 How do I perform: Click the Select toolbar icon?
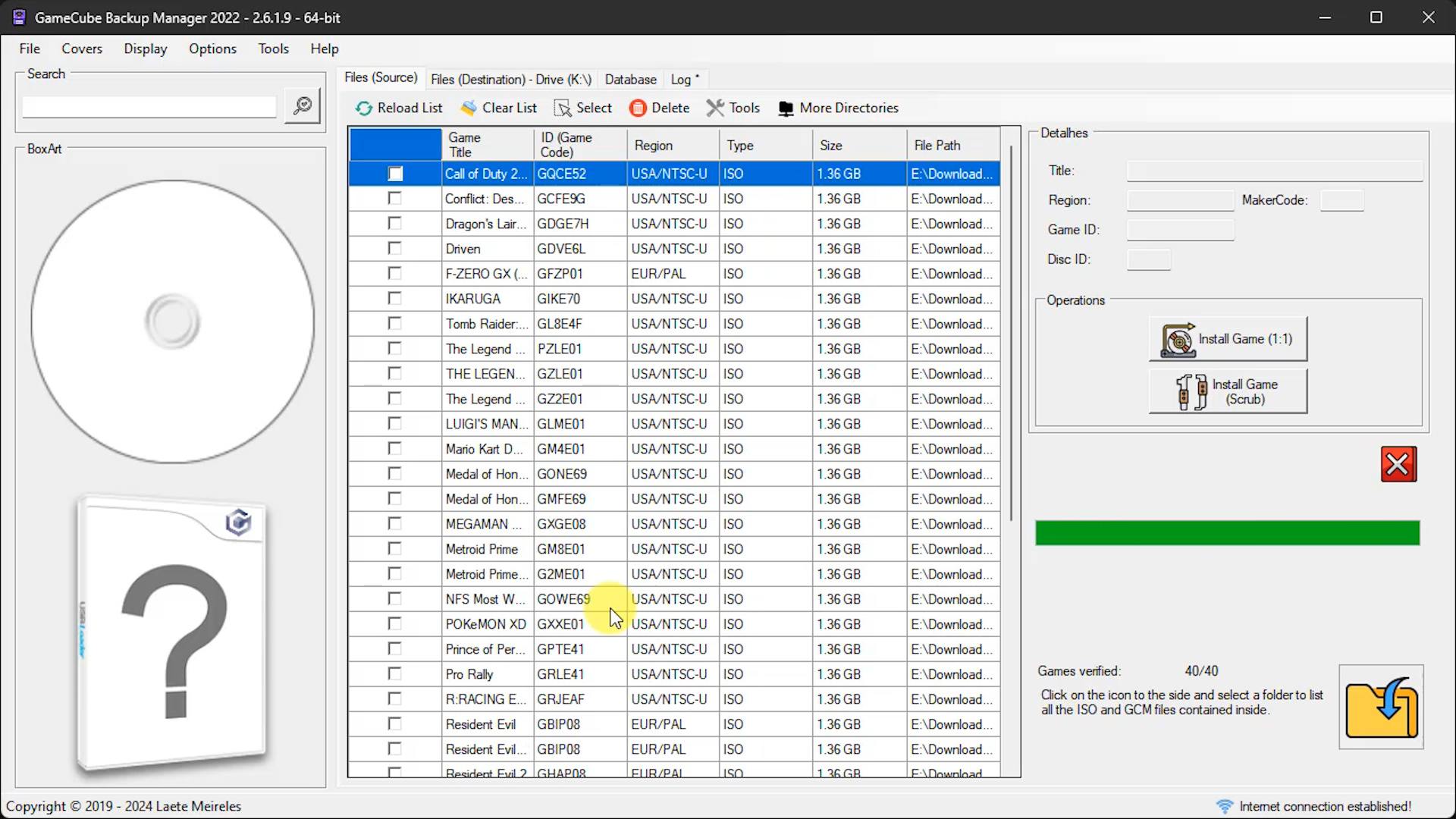[x=563, y=108]
